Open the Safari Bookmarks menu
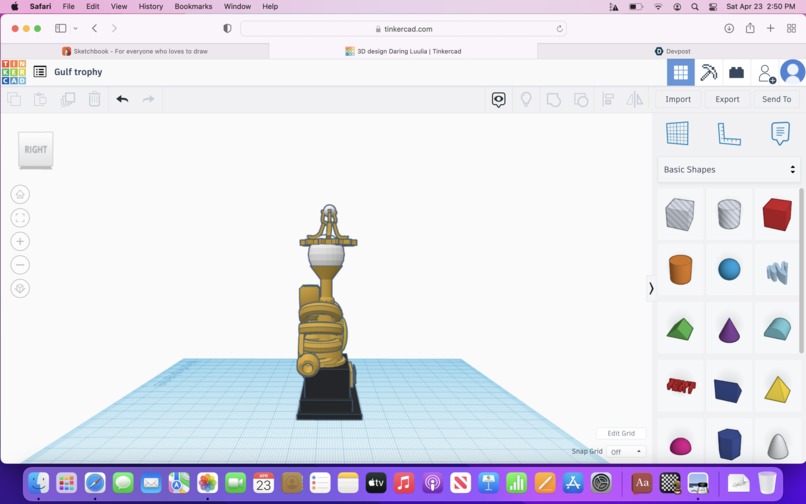Image resolution: width=806 pixels, height=504 pixels. click(x=193, y=6)
